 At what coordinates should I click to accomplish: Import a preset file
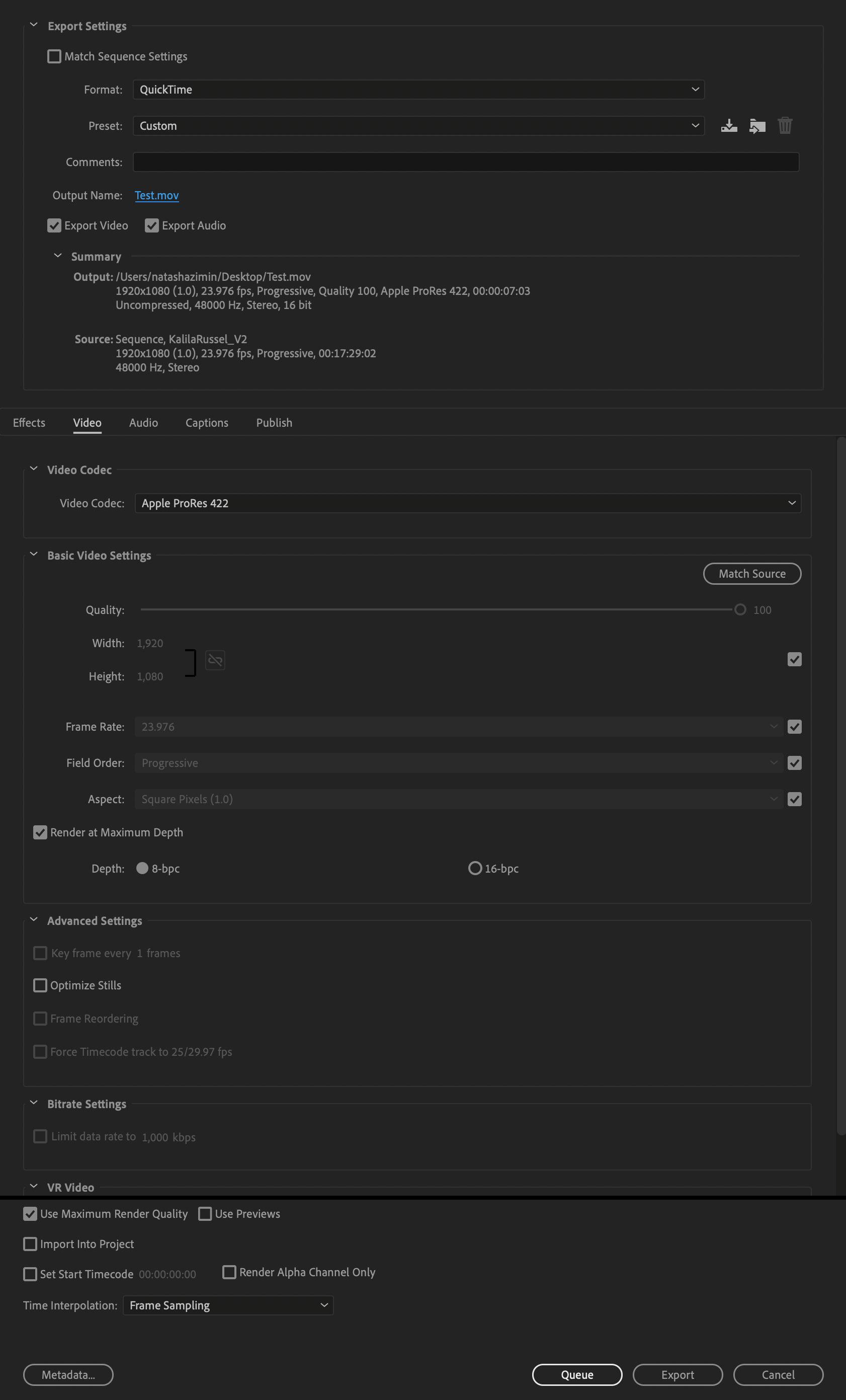757,126
